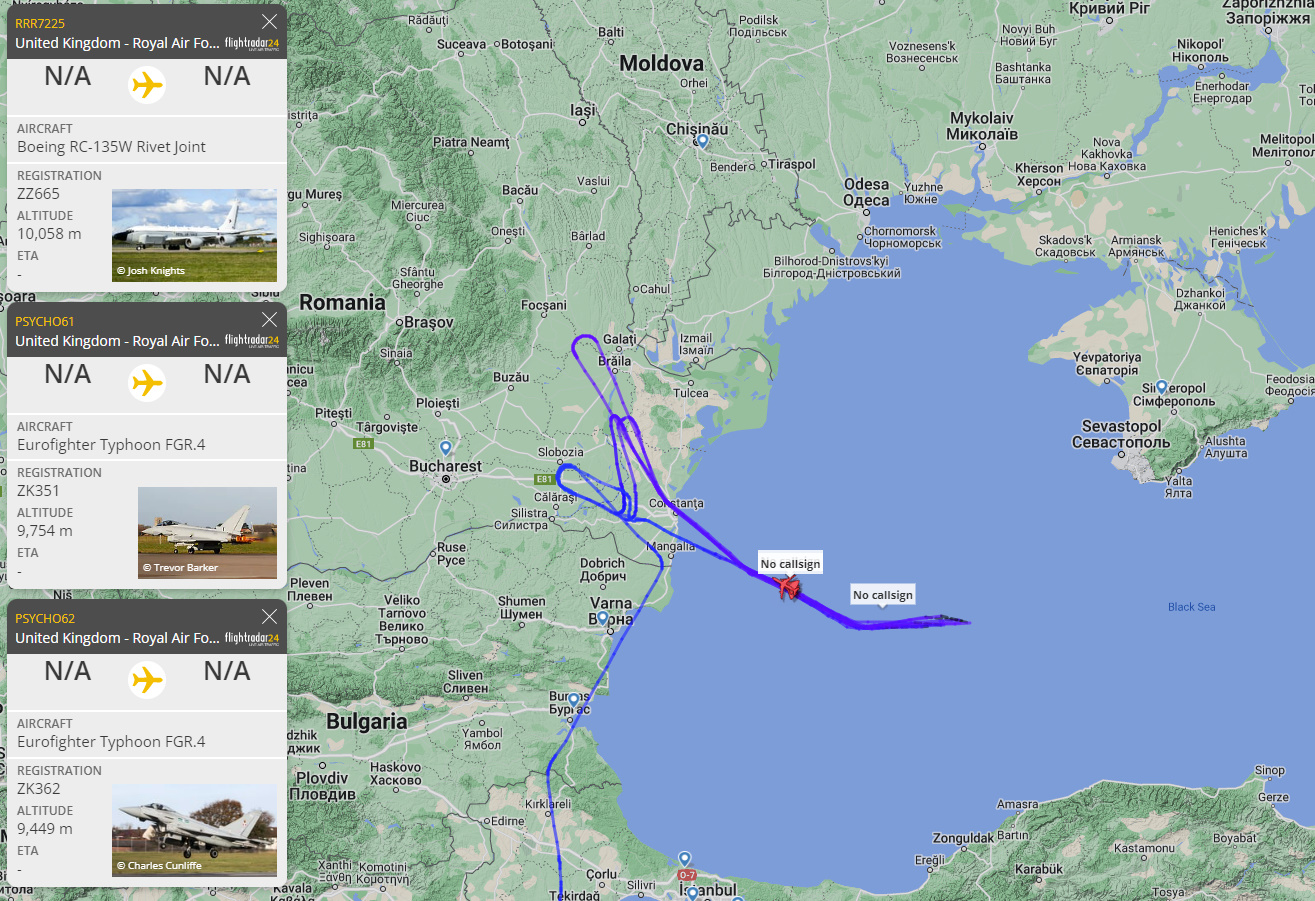Click the RRR7225 callsign header
Image resolution: width=1315 pixels, height=901 pixels.
coord(40,23)
